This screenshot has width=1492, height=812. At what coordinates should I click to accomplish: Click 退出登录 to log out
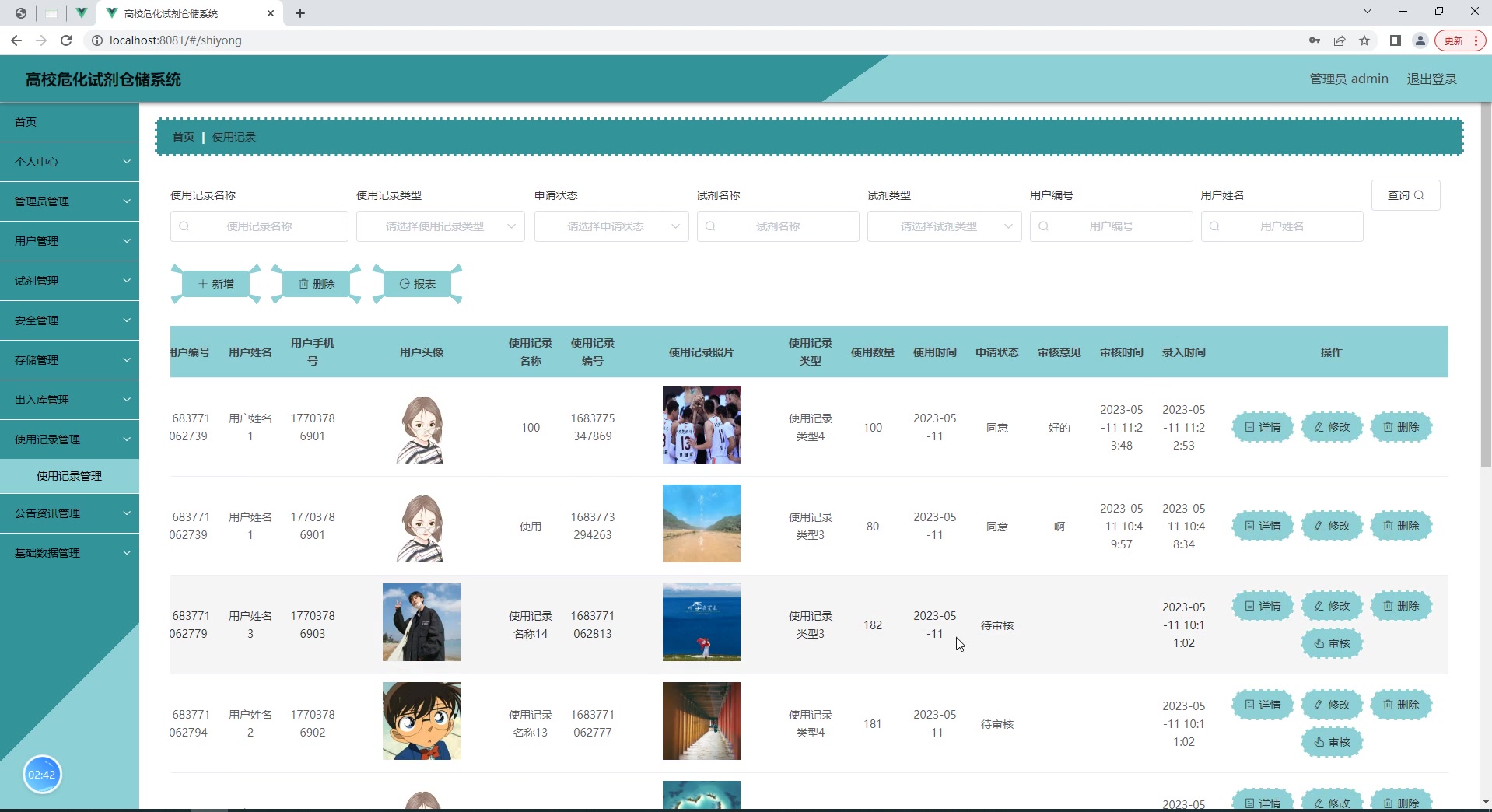pos(1432,79)
